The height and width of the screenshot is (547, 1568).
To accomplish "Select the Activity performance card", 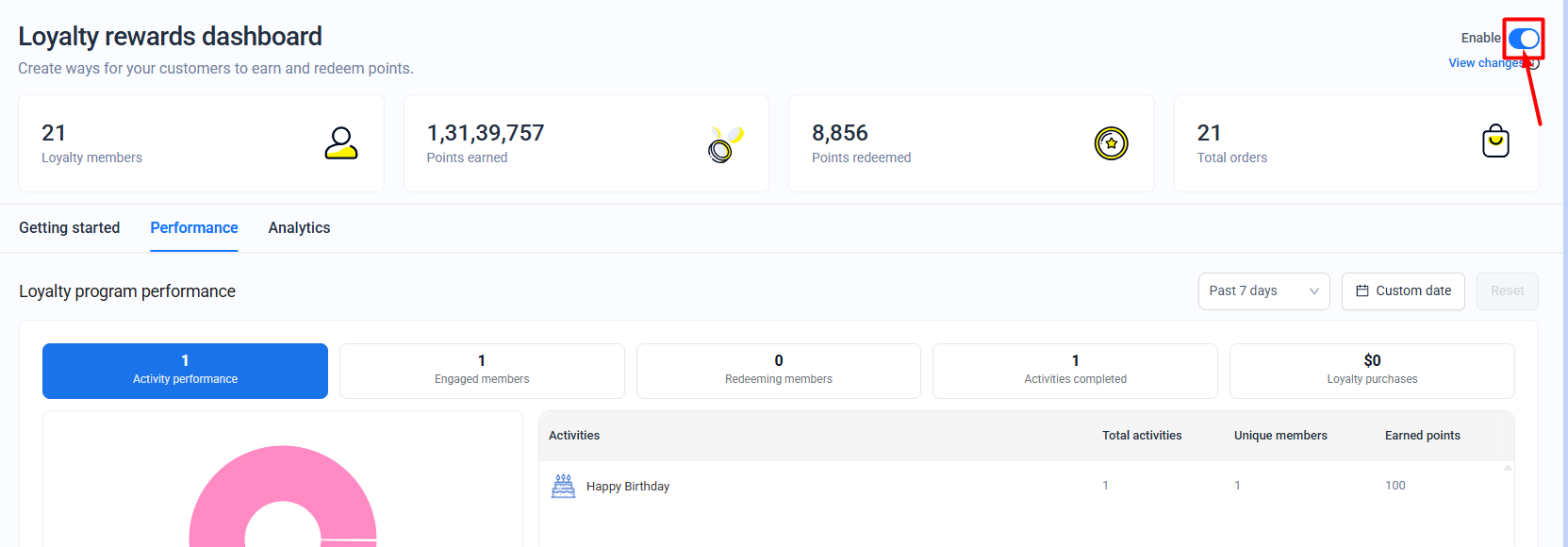I will [x=185, y=371].
